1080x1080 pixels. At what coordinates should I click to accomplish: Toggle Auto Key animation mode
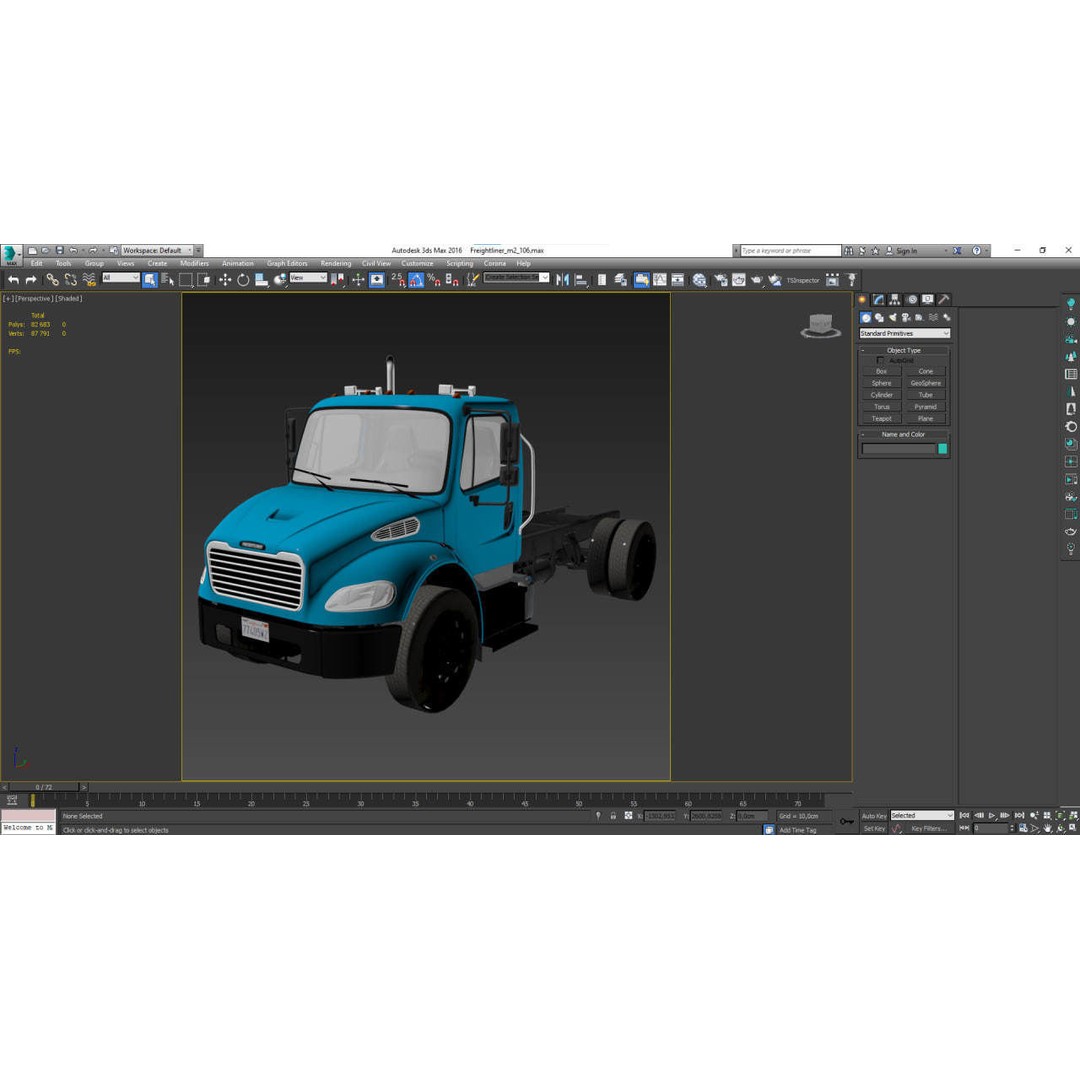pyautogui.click(x=874, y=815)
